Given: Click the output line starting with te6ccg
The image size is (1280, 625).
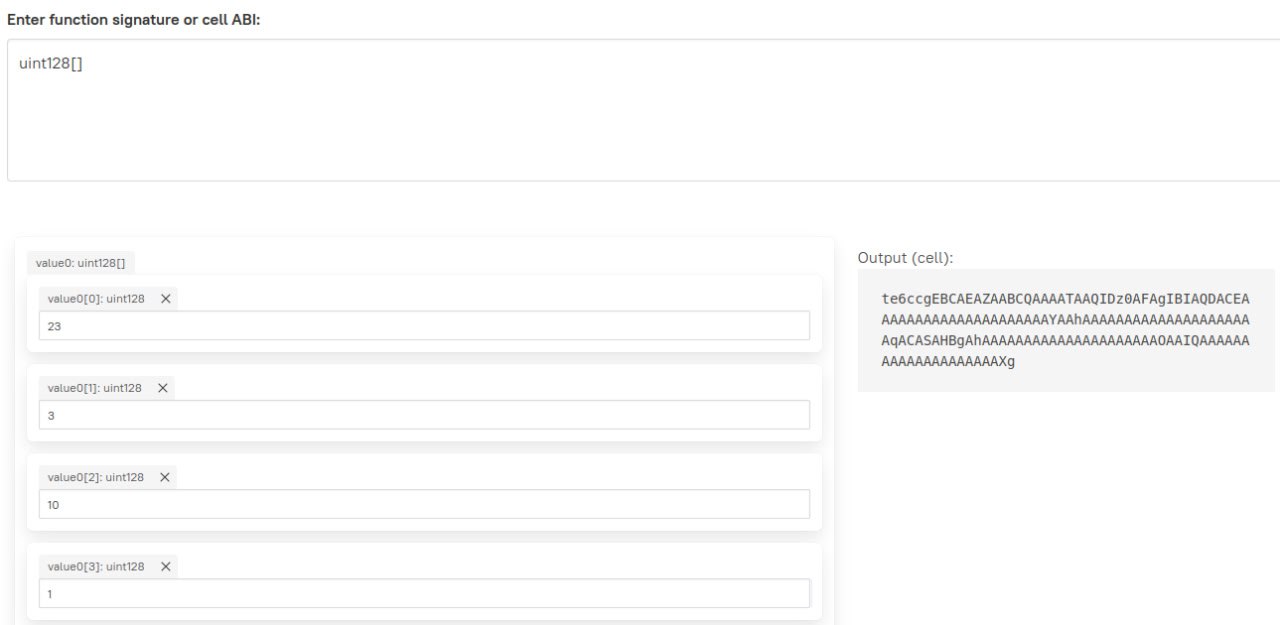Looking at the screenshot, I should pos(1065,299).
